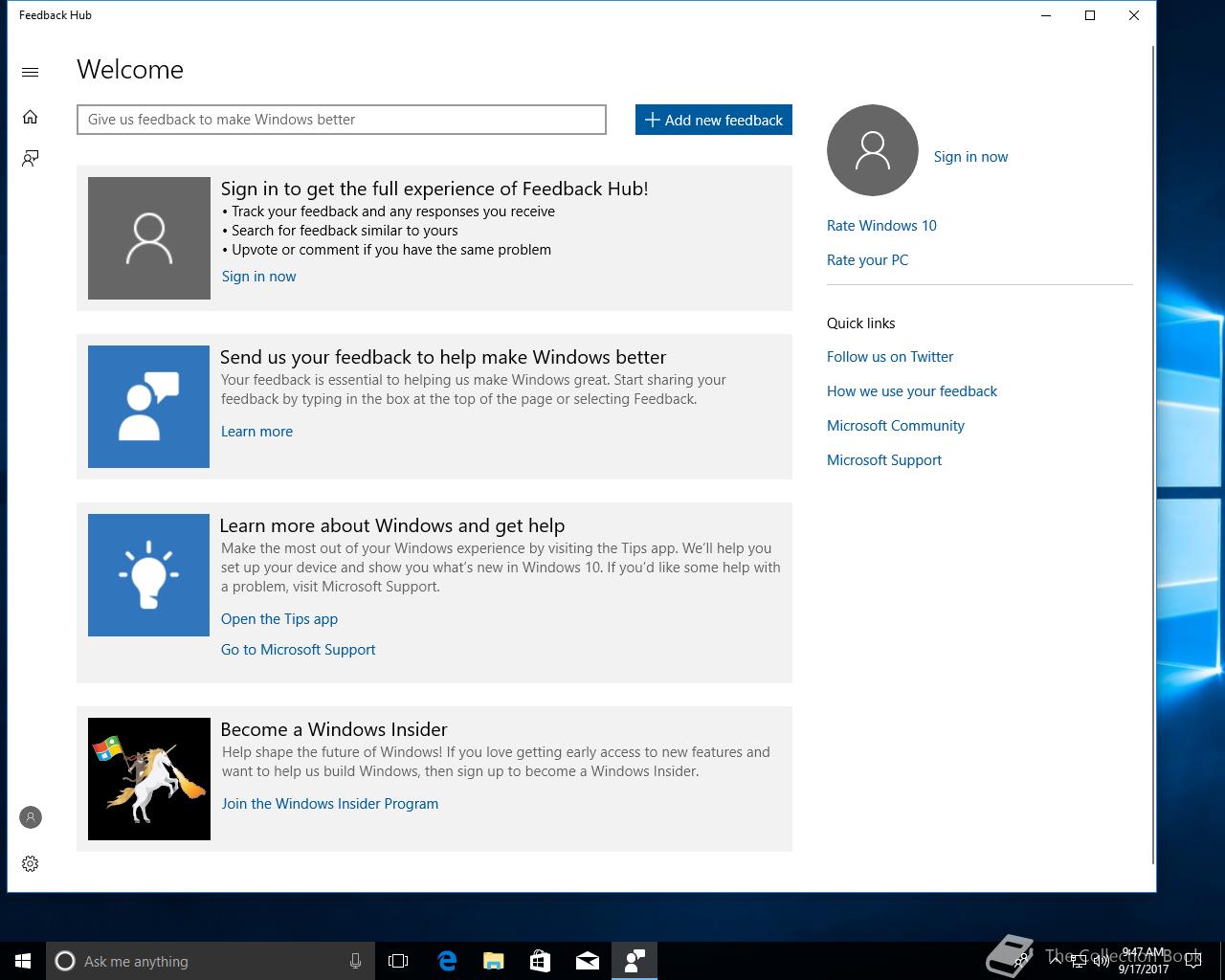Open Windows Start menu
The image size is (1225, 980).
pyautogui.click(x=23, y=961)
